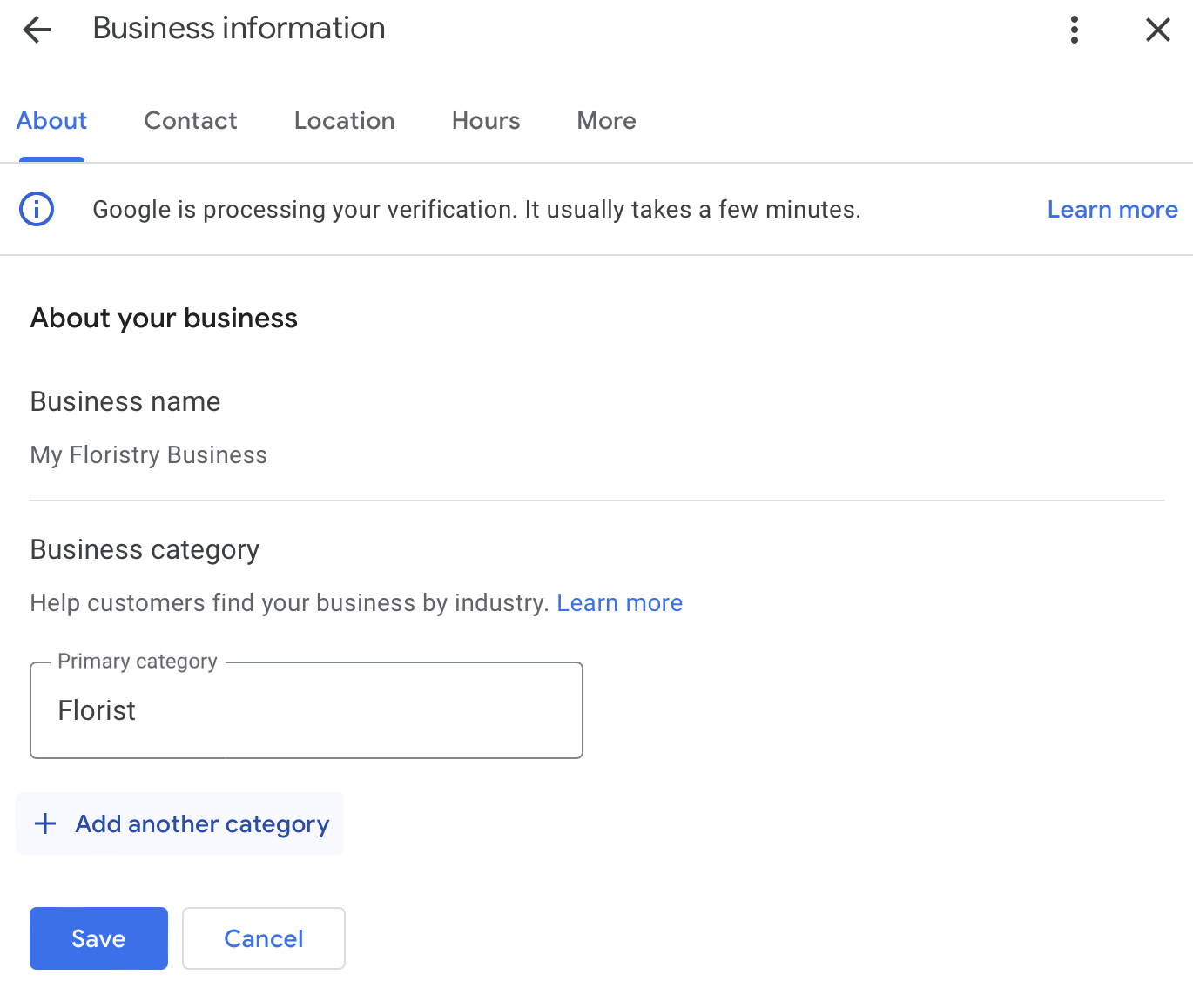View the Hours tab

pos(485,120)
